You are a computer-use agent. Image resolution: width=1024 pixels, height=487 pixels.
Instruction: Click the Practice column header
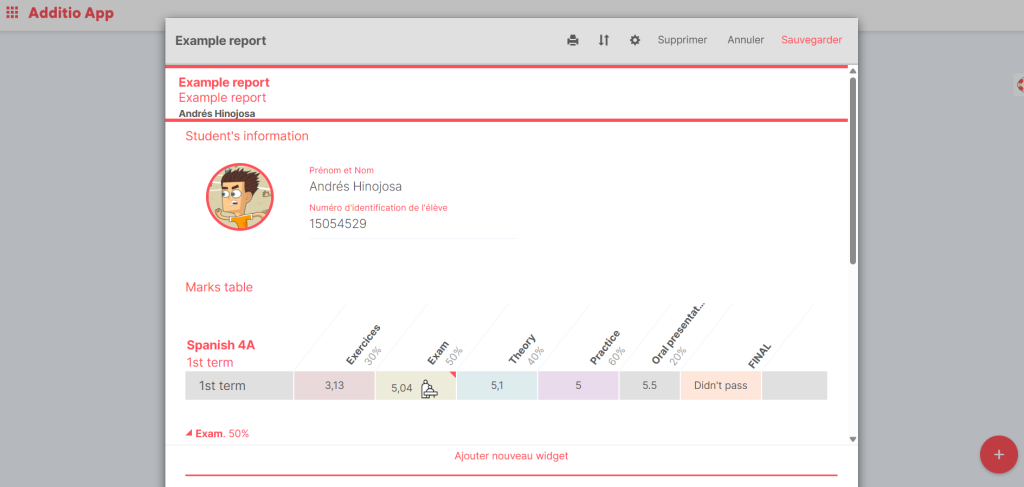click(605, 347)
